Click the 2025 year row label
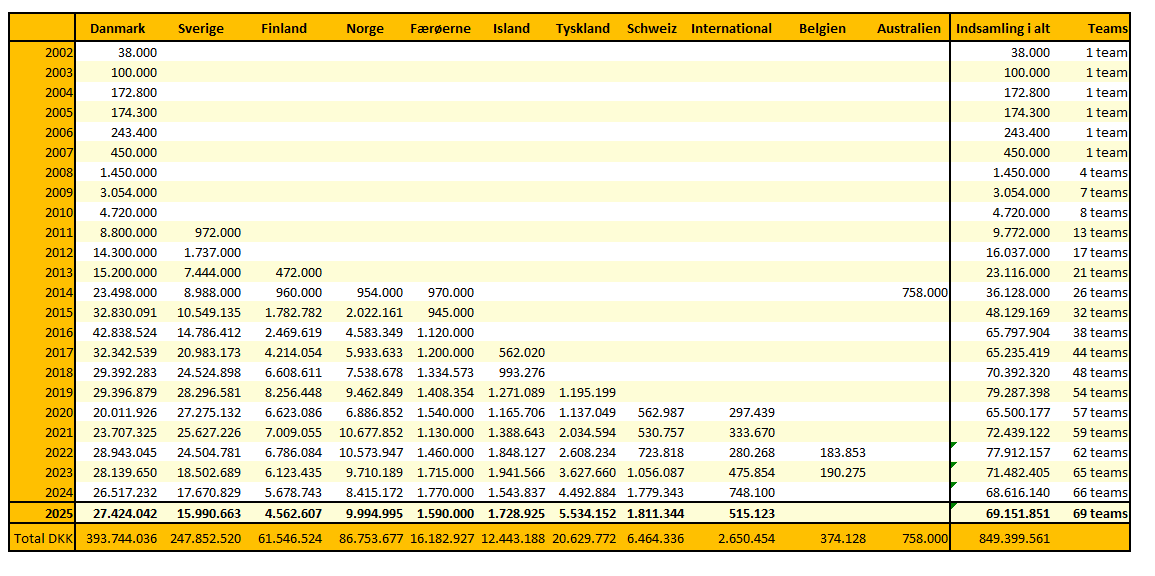 pyautogui.click(x=60, y=513)
